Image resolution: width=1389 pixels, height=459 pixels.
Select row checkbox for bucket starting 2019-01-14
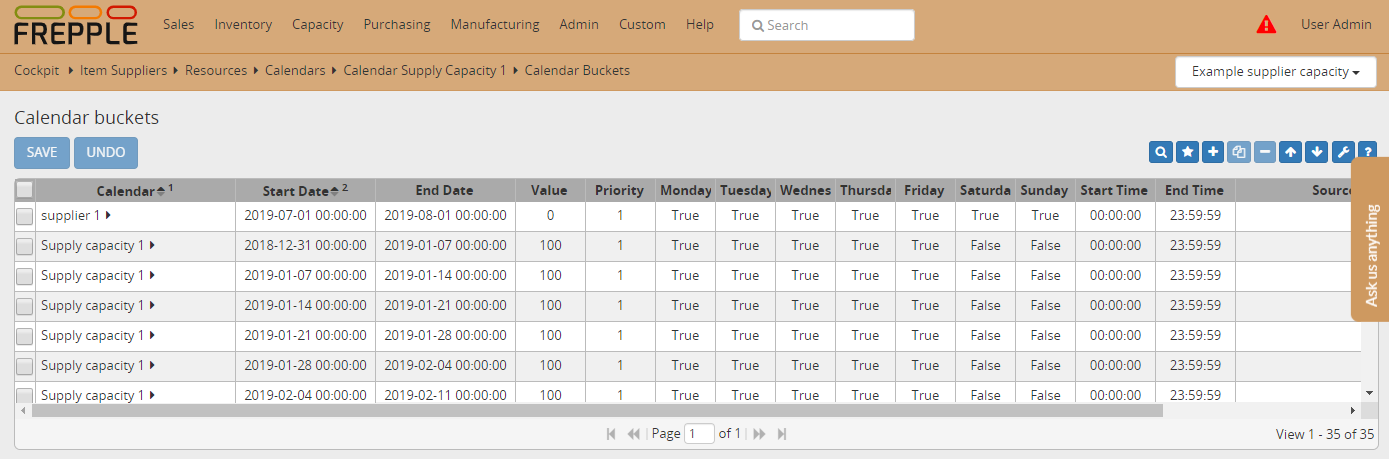(x=25, y=306)
